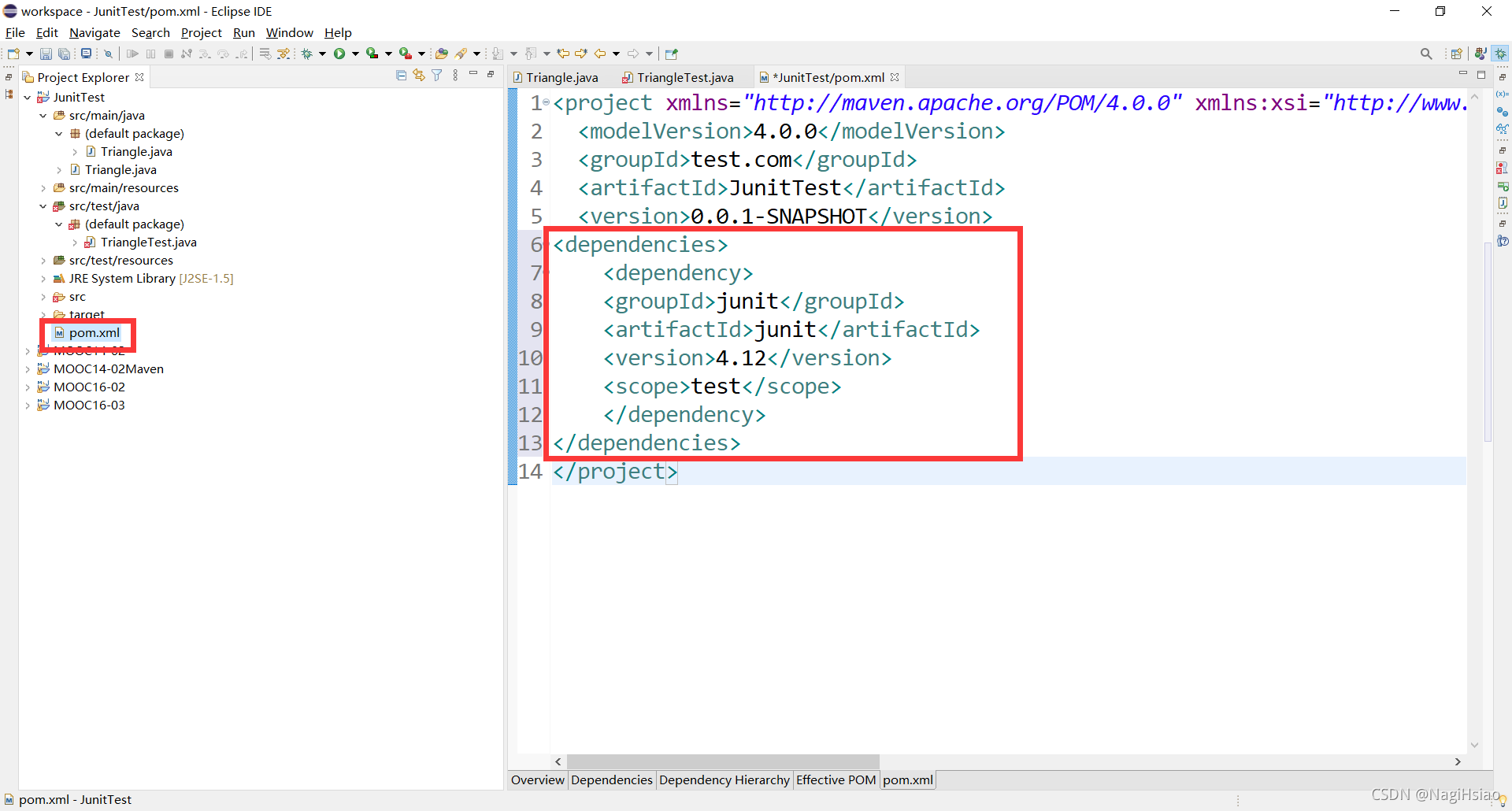
Task: Click the scroll-down arrow of editor
Action: [1475, 746]
